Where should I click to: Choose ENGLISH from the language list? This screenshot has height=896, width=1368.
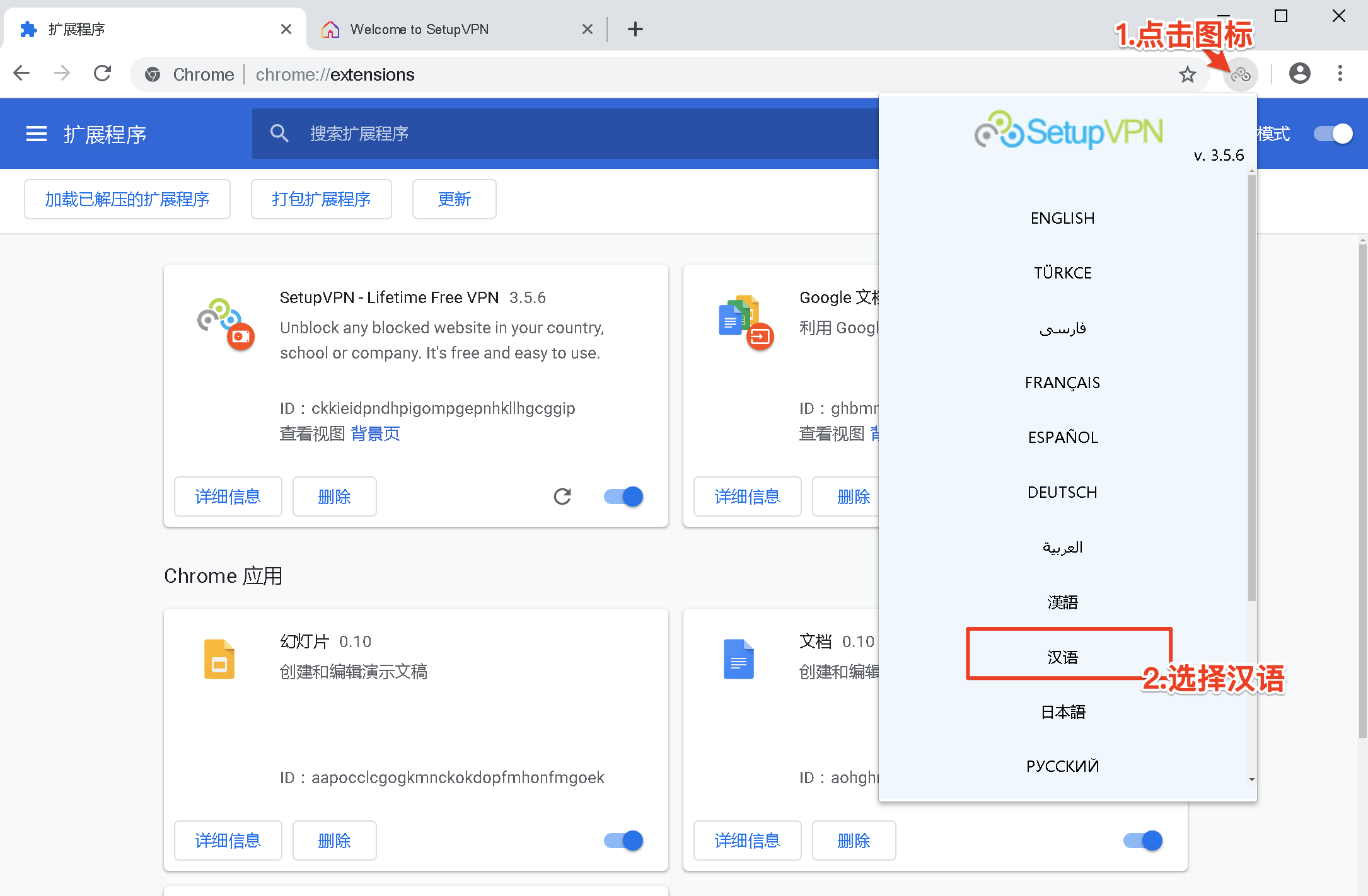click(x=1063, y=218)
